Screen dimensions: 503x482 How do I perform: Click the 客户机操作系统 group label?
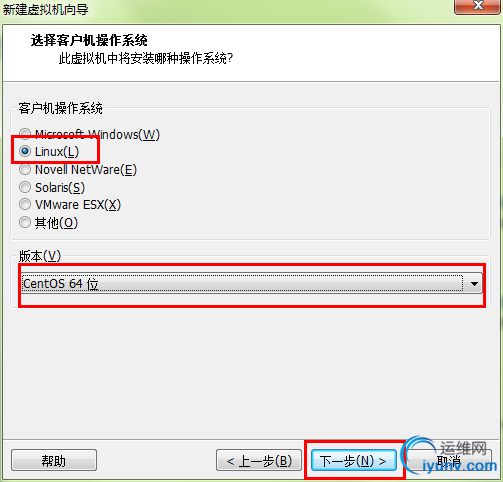point(60,108)
